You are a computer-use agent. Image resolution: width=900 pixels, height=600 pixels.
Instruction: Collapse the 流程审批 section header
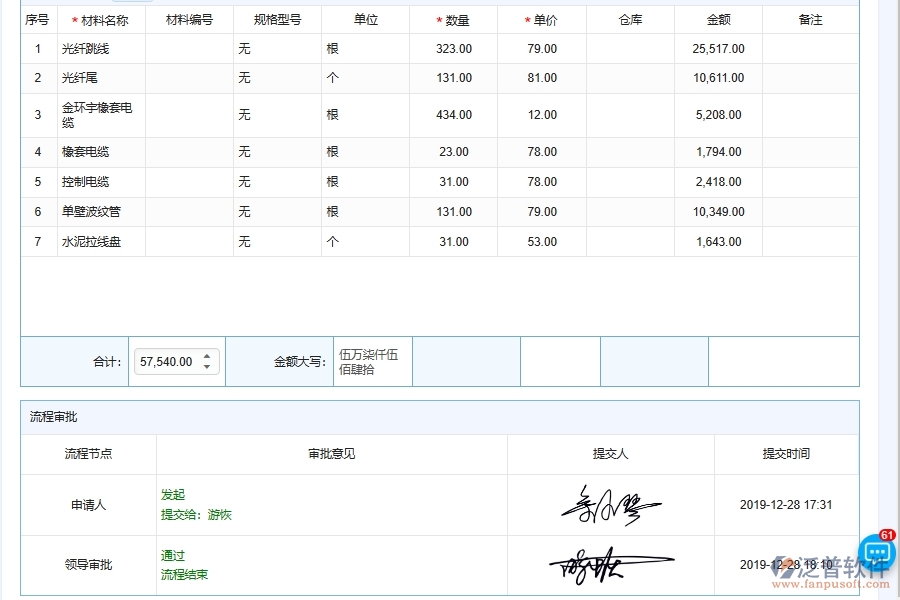pyautogui.click(x=55, y=418)
